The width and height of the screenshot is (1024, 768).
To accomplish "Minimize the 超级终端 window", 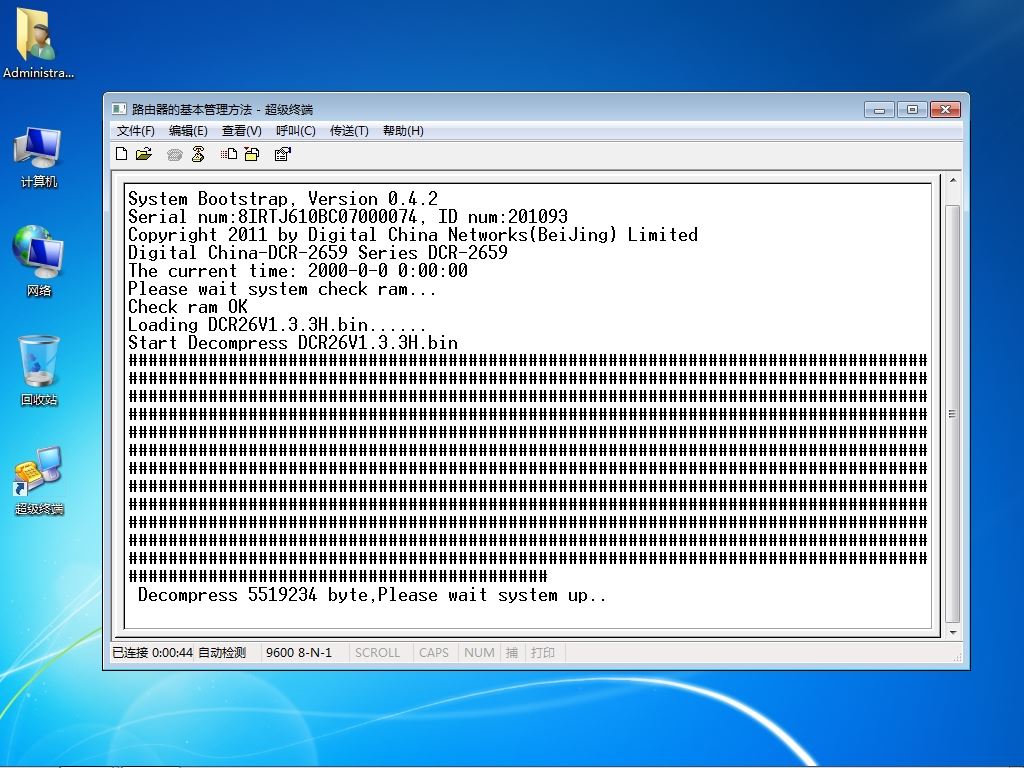I will click(879, 110).
